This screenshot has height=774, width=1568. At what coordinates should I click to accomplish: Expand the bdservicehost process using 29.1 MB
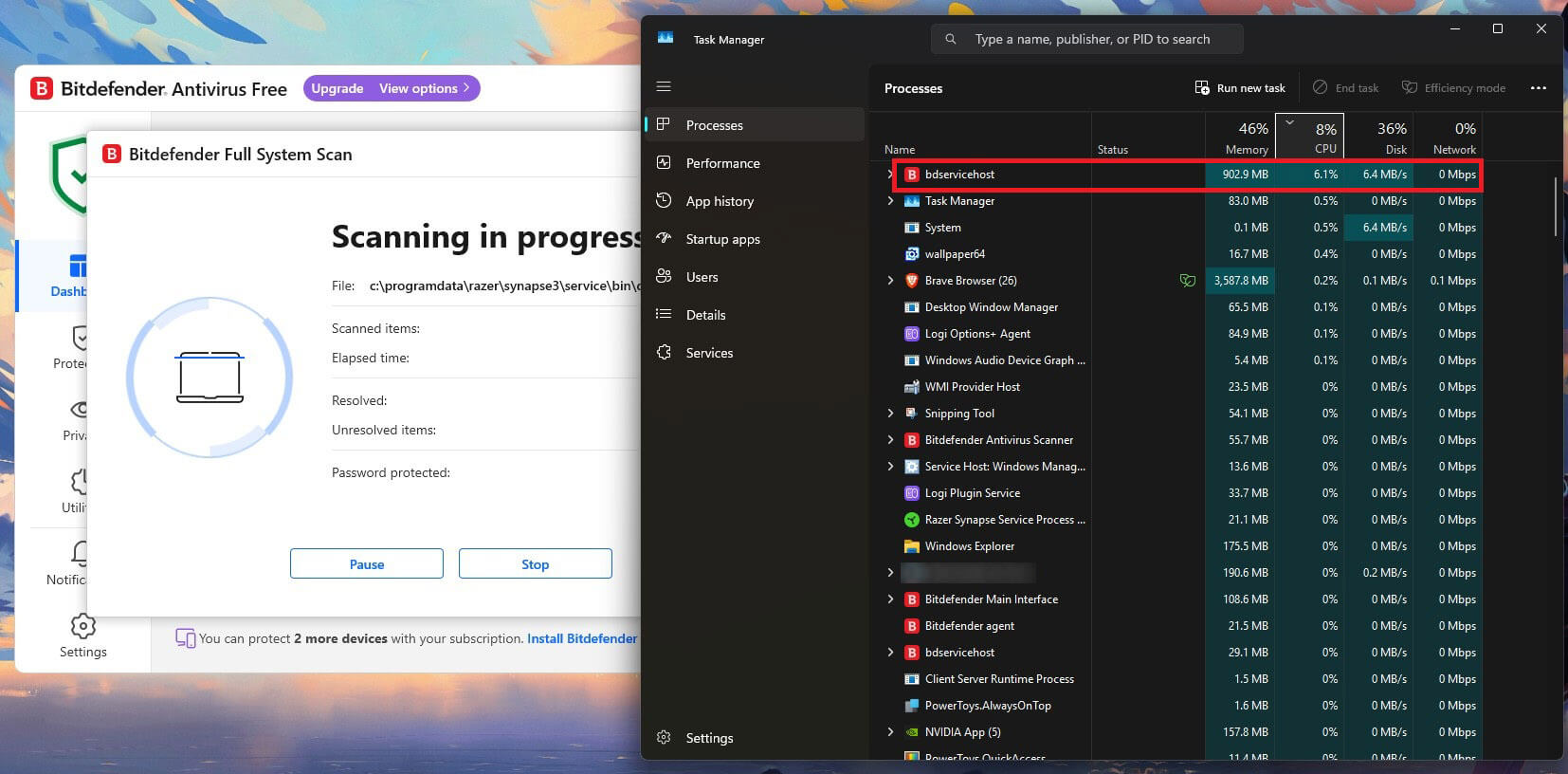pos(890,653)
